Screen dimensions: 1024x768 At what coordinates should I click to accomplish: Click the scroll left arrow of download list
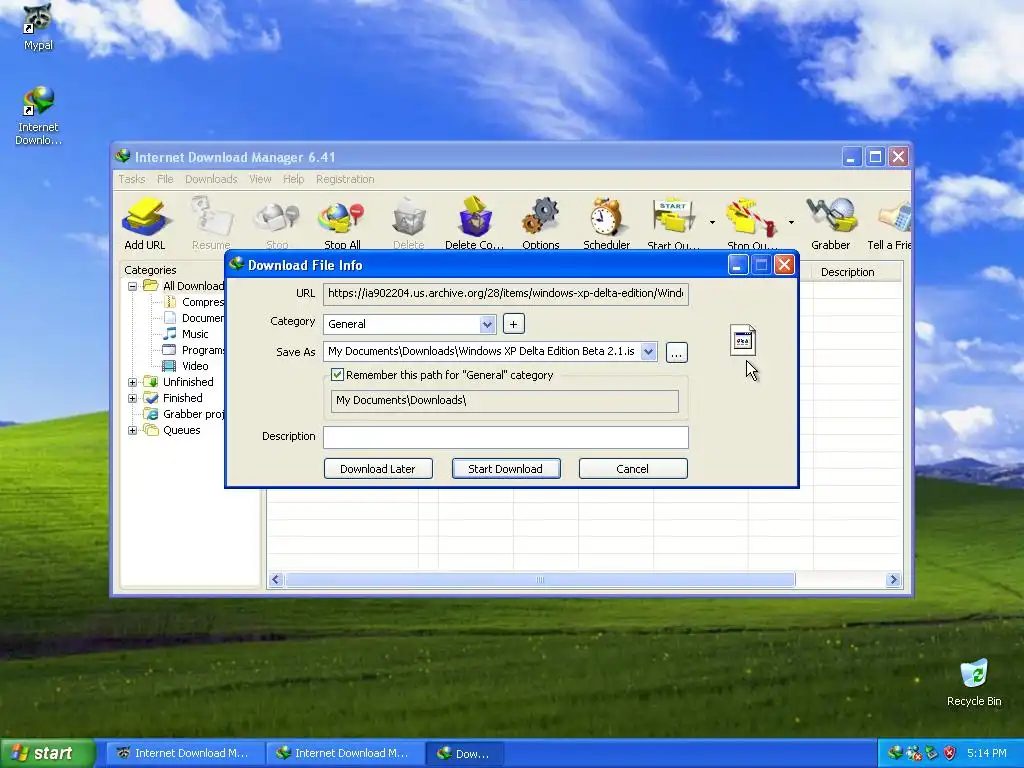coord(276,579)
